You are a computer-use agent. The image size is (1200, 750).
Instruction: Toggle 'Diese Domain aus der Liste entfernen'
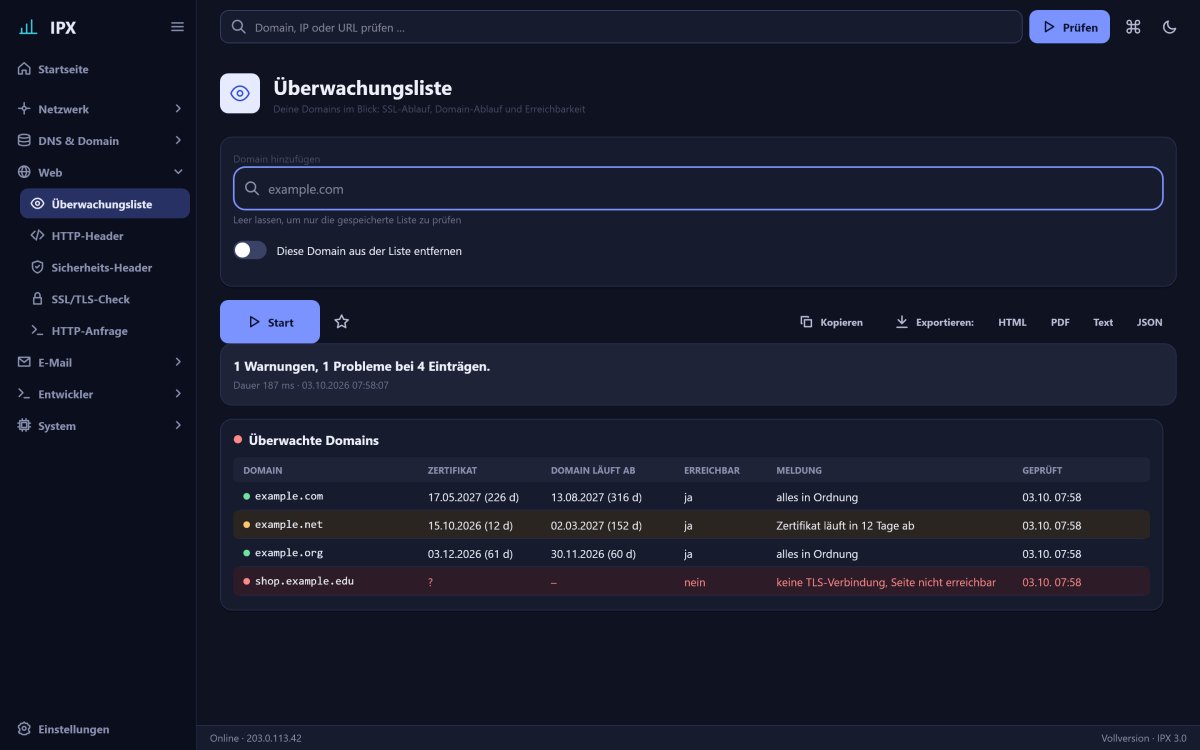(250, 250)
